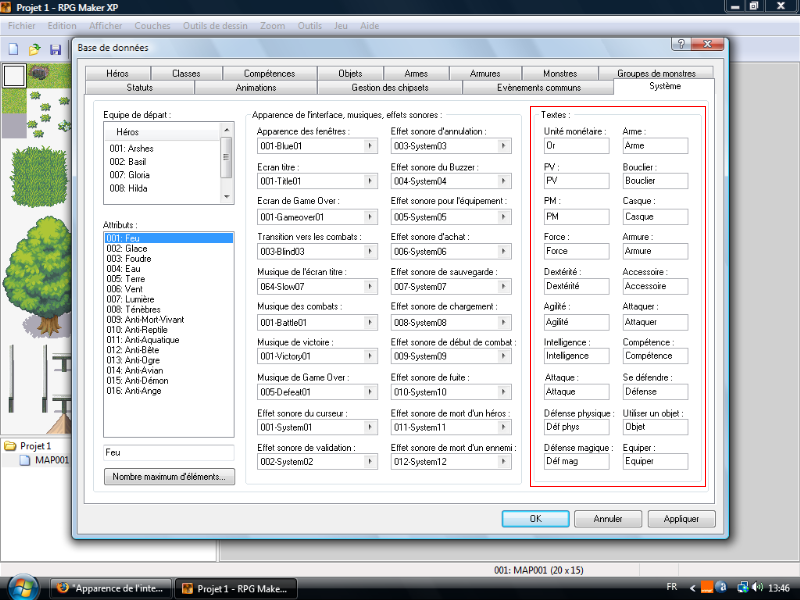Click Nombre maximum d'éléments button
Image resolution: width=800 pixels, height=600 pixels.
pyautogui.click(x=168, y=477)
